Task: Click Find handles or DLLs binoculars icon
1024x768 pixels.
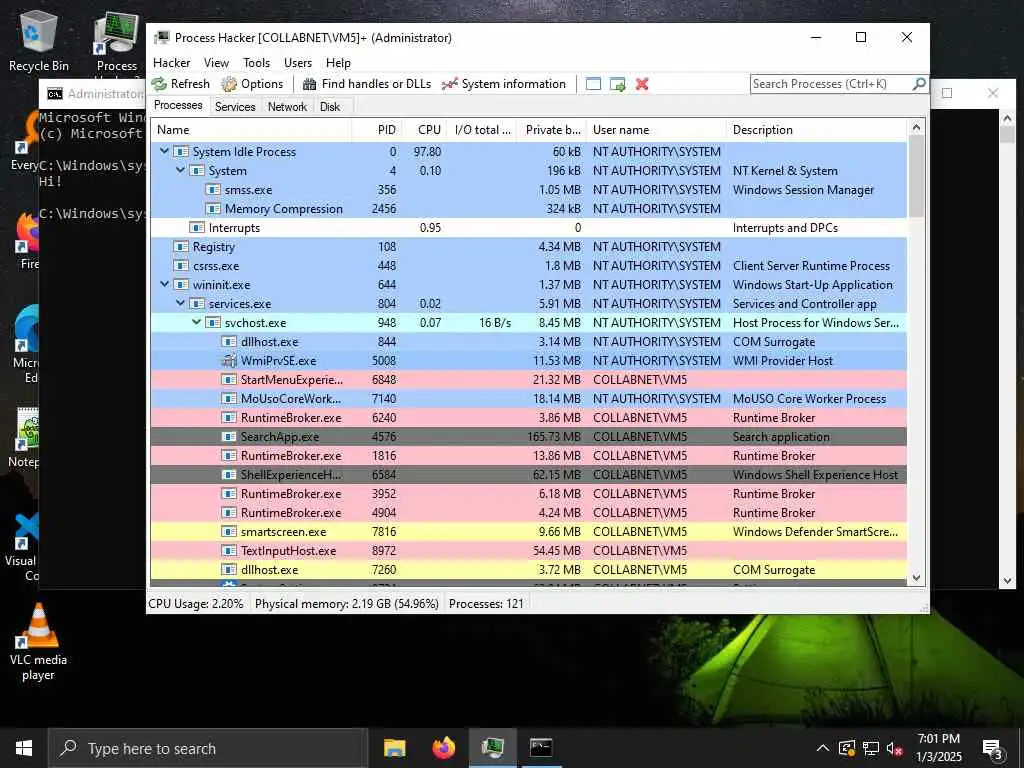Action: (310, 84)
